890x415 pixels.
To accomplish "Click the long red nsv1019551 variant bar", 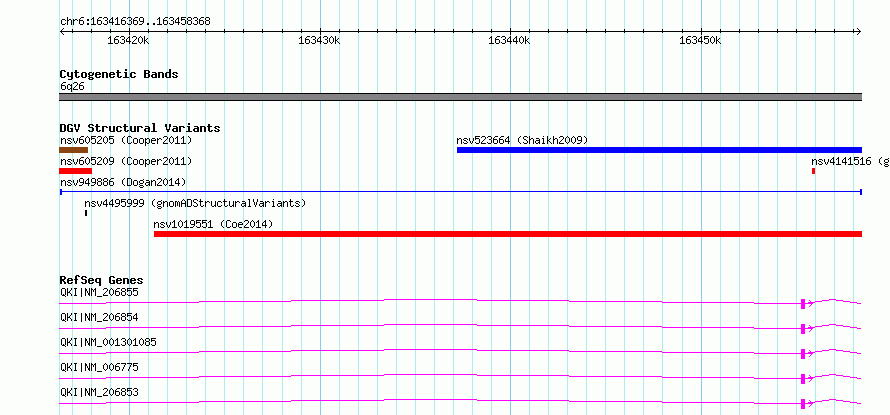I will (508, 234).
